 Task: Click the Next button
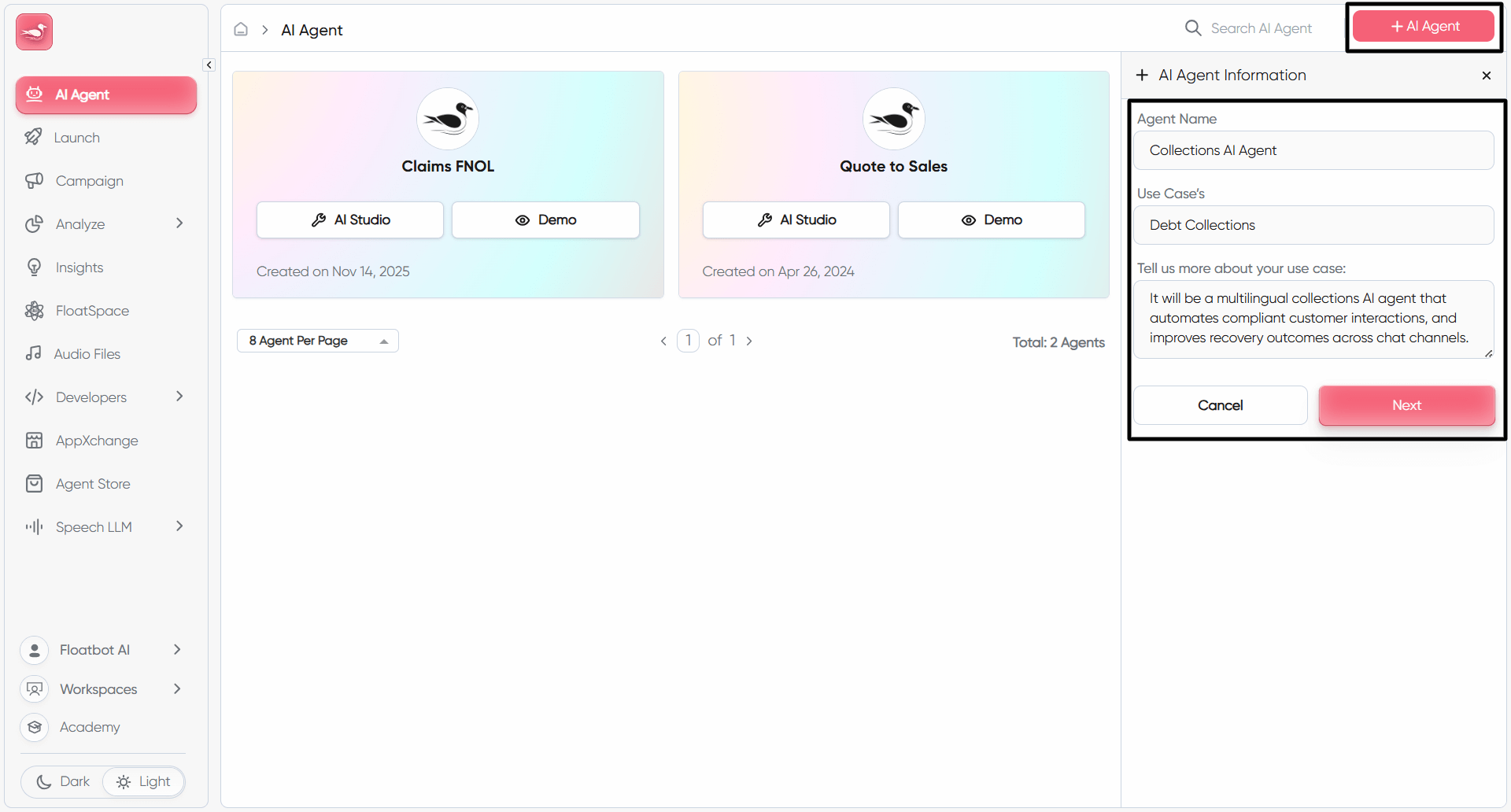[x=1406, y=405]
